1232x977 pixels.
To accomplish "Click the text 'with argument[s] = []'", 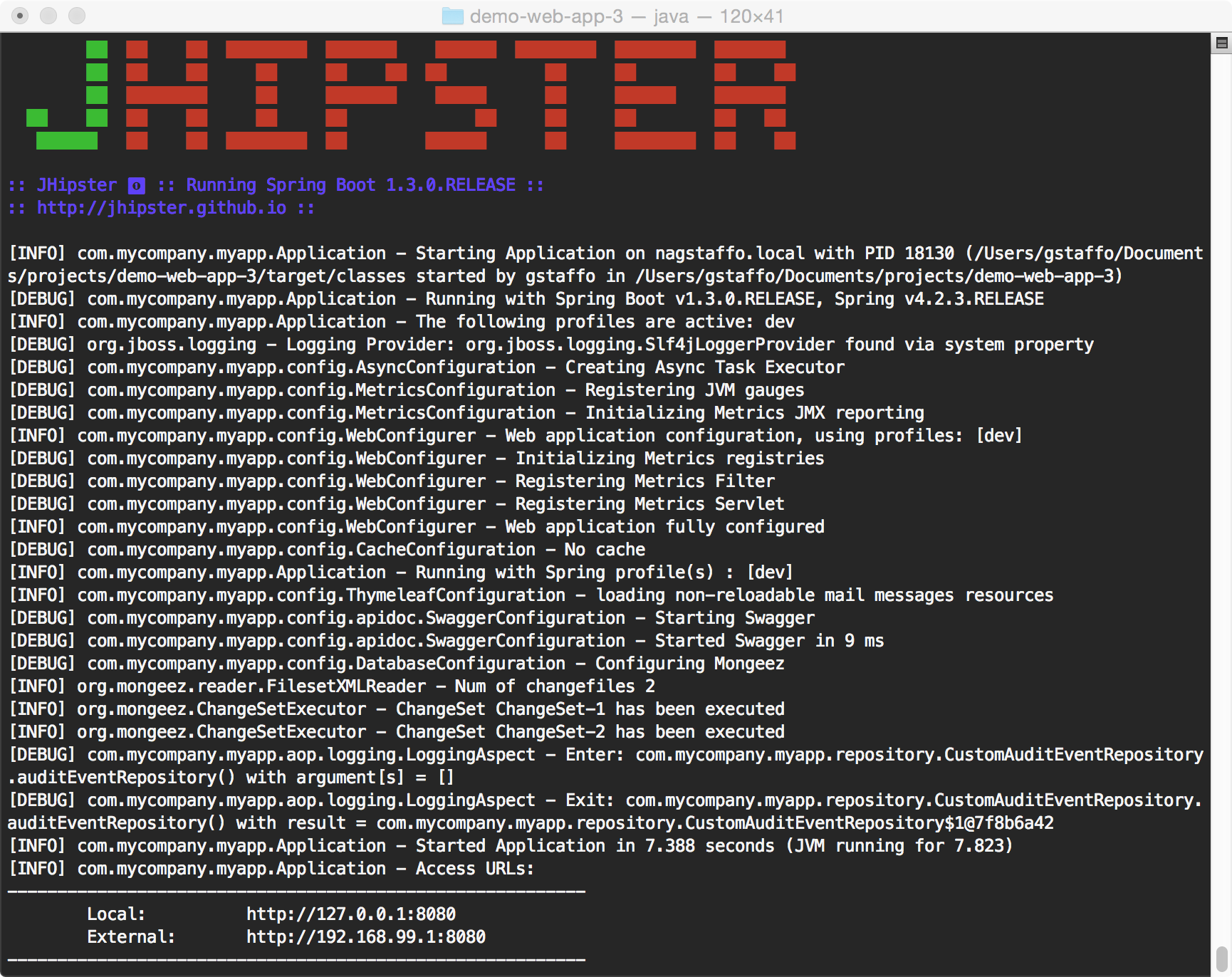I will (351, 778).
